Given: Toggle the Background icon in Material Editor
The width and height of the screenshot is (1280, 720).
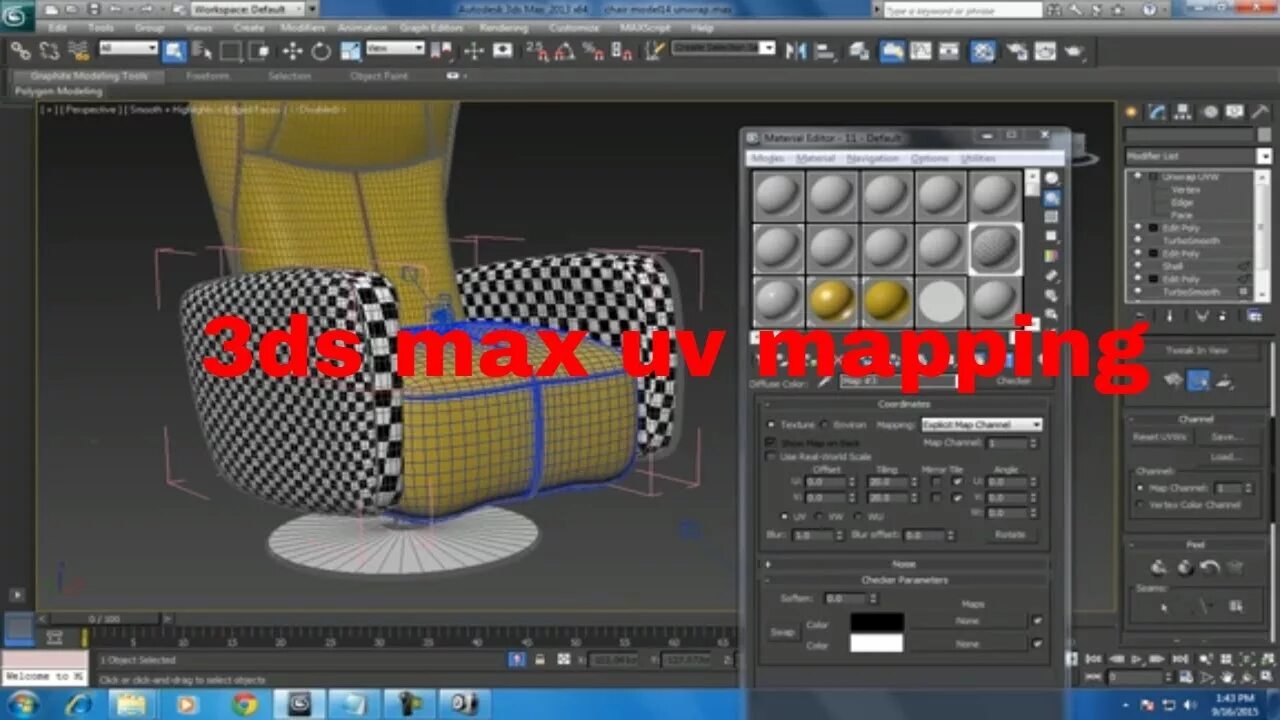Looking at the screenshot, I should tap(1052, 217).
